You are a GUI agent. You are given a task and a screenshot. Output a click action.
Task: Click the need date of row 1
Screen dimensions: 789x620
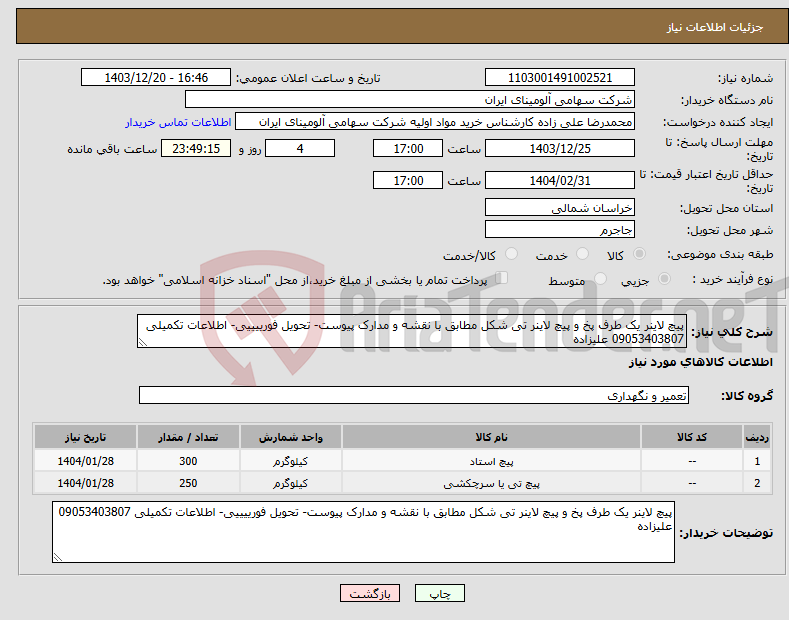coord(86,461)
